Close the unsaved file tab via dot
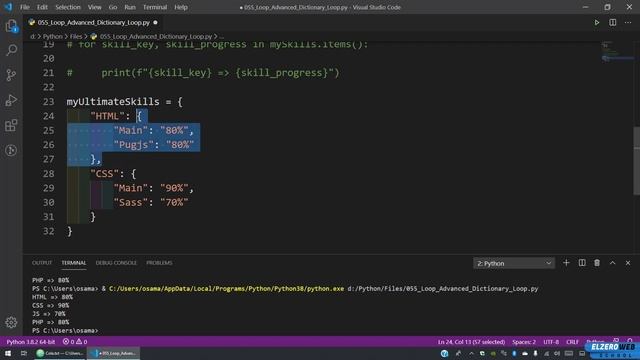640x360 pixels. 155,22
